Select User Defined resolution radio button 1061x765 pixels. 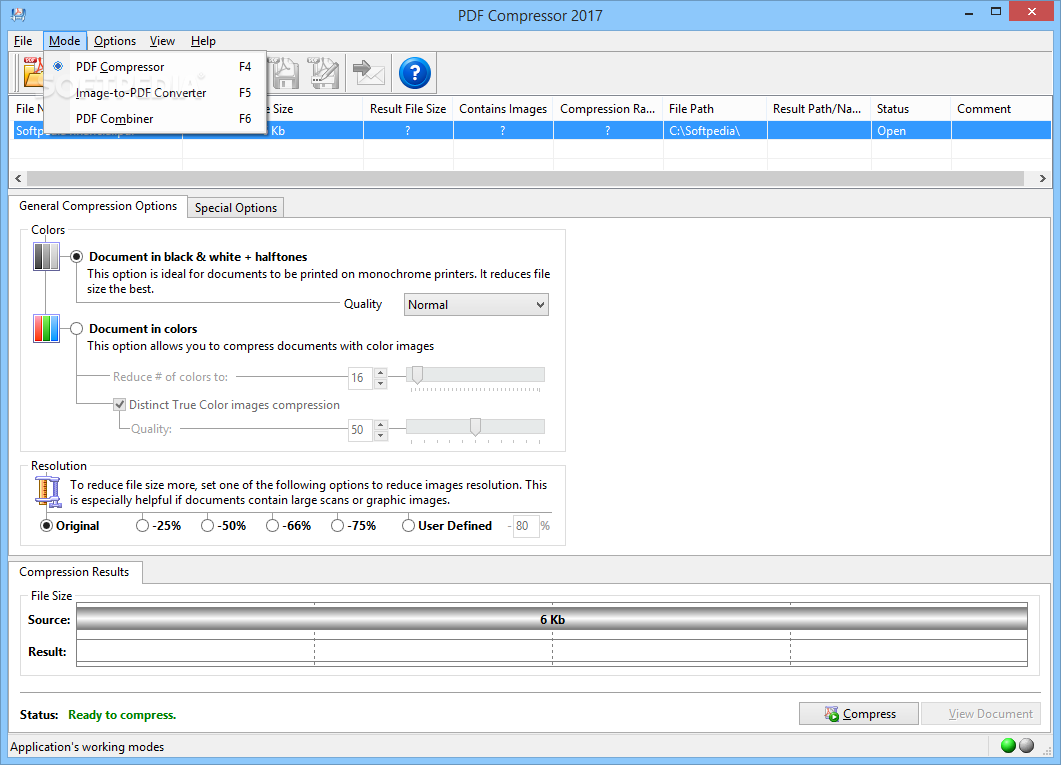(408, 526)
